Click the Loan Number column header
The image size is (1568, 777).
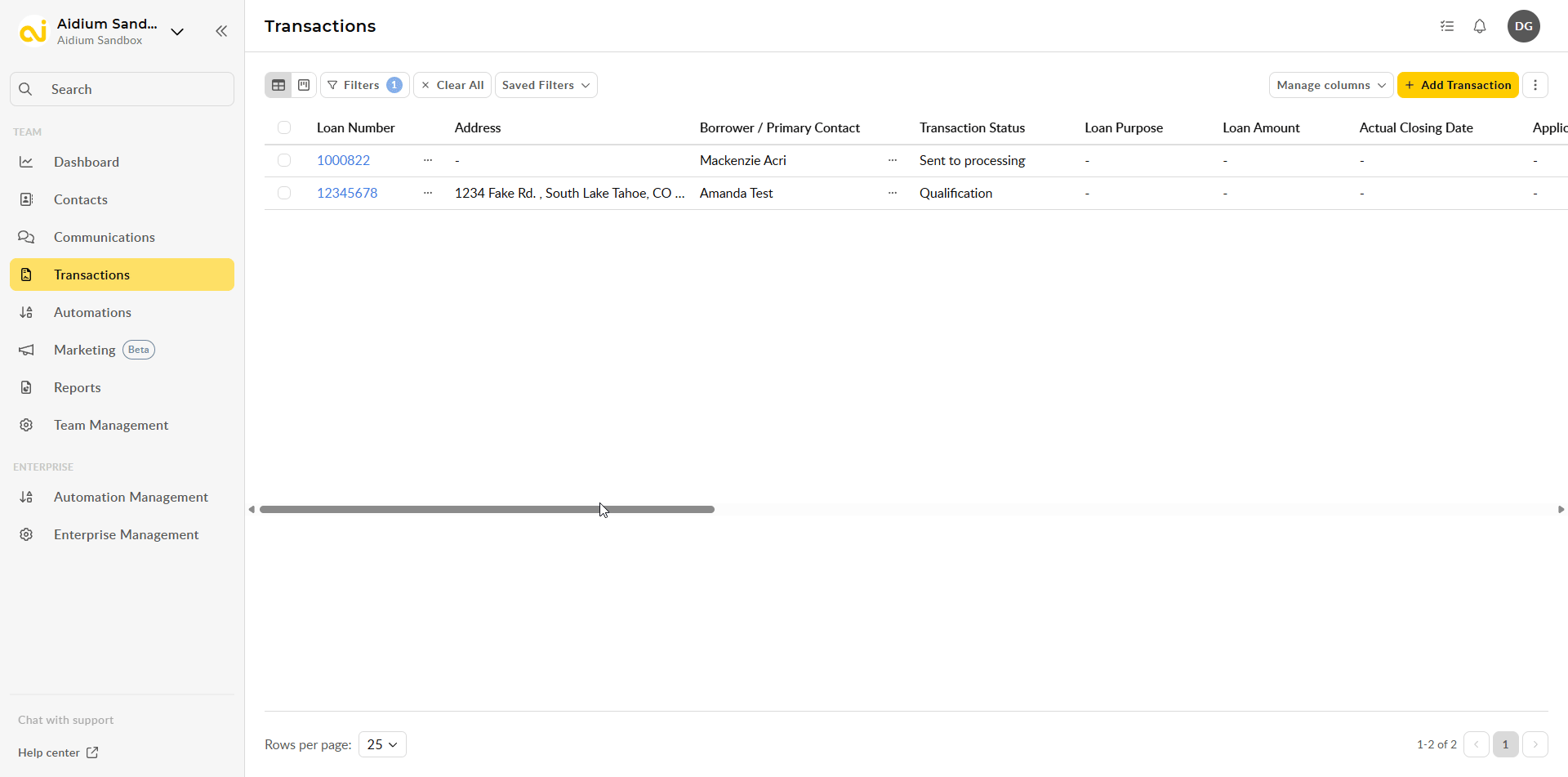(x=355, y=127)
